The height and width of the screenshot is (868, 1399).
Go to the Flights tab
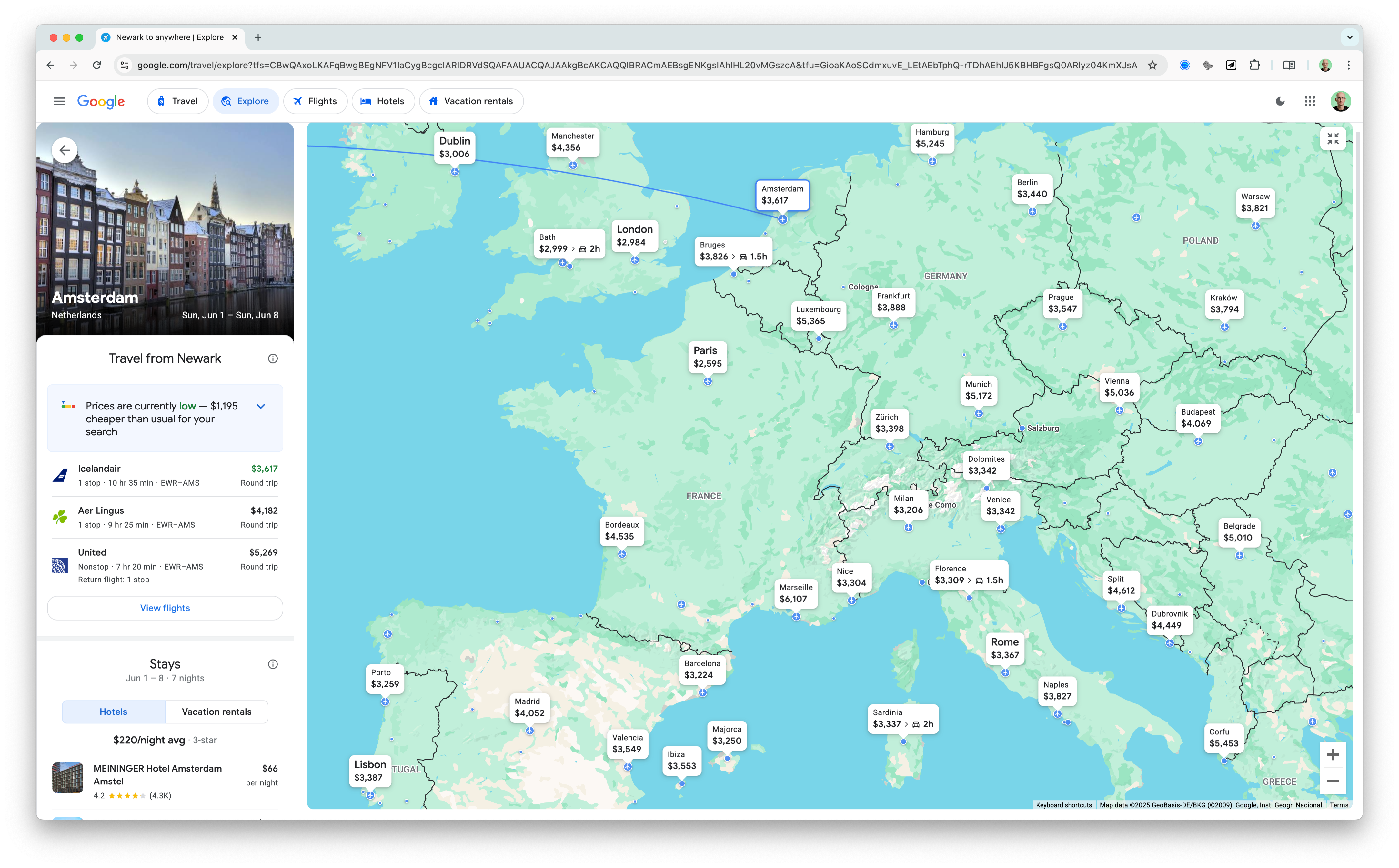[315, 102]
